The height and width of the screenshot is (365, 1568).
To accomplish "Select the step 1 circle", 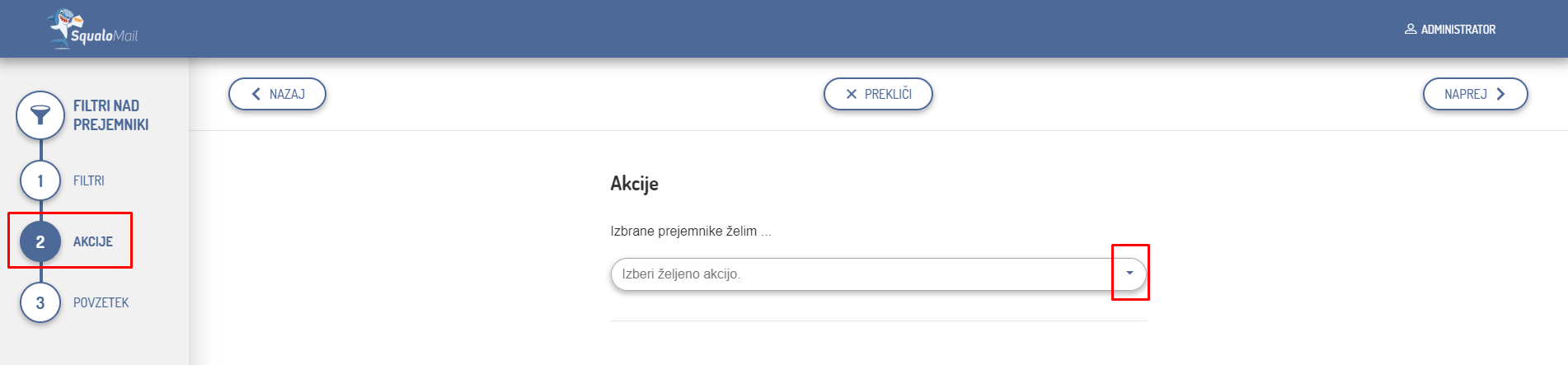I will click(40, 180).
